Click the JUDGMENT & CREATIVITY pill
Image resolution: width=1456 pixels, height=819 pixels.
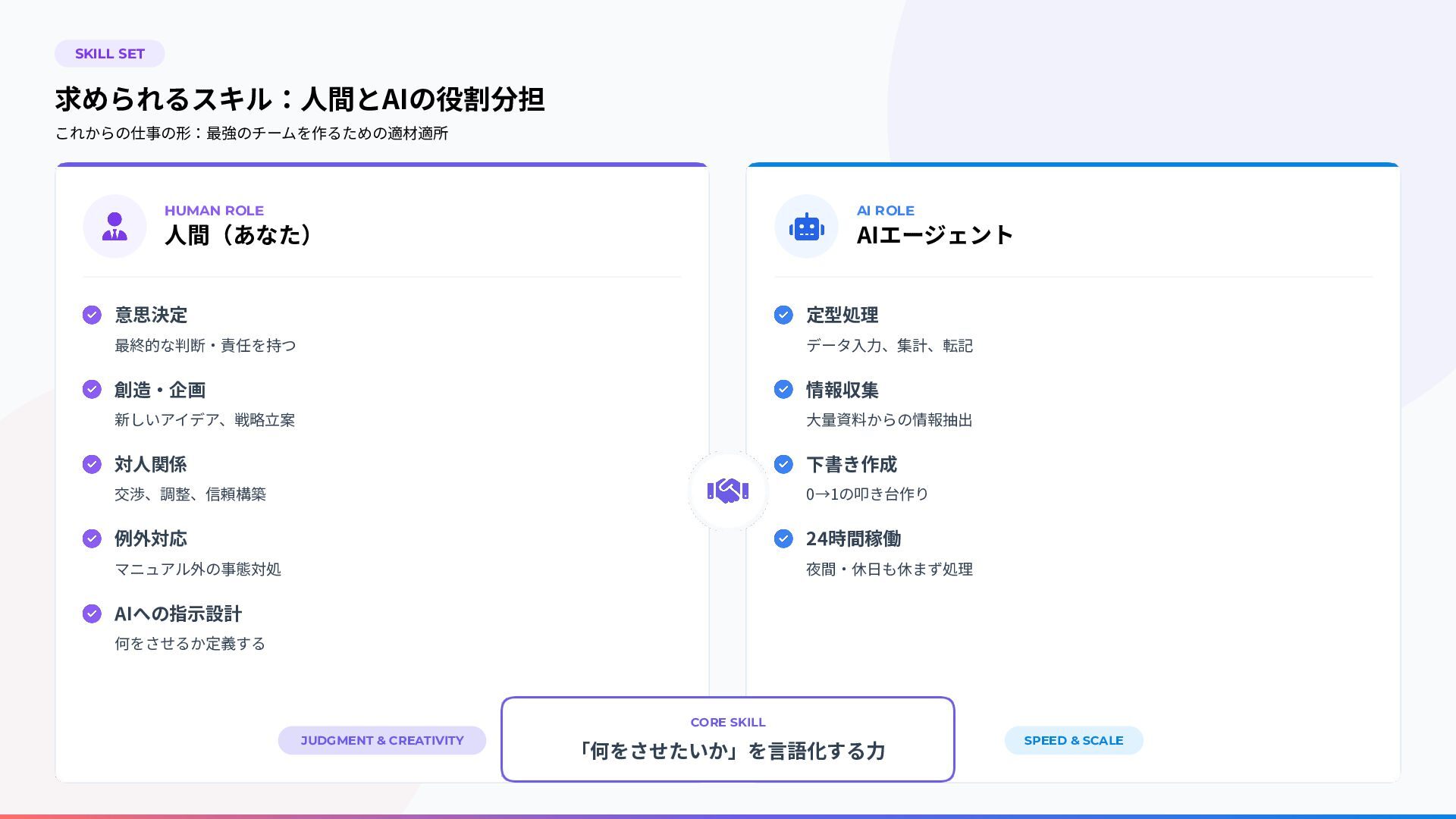point(381,740)
